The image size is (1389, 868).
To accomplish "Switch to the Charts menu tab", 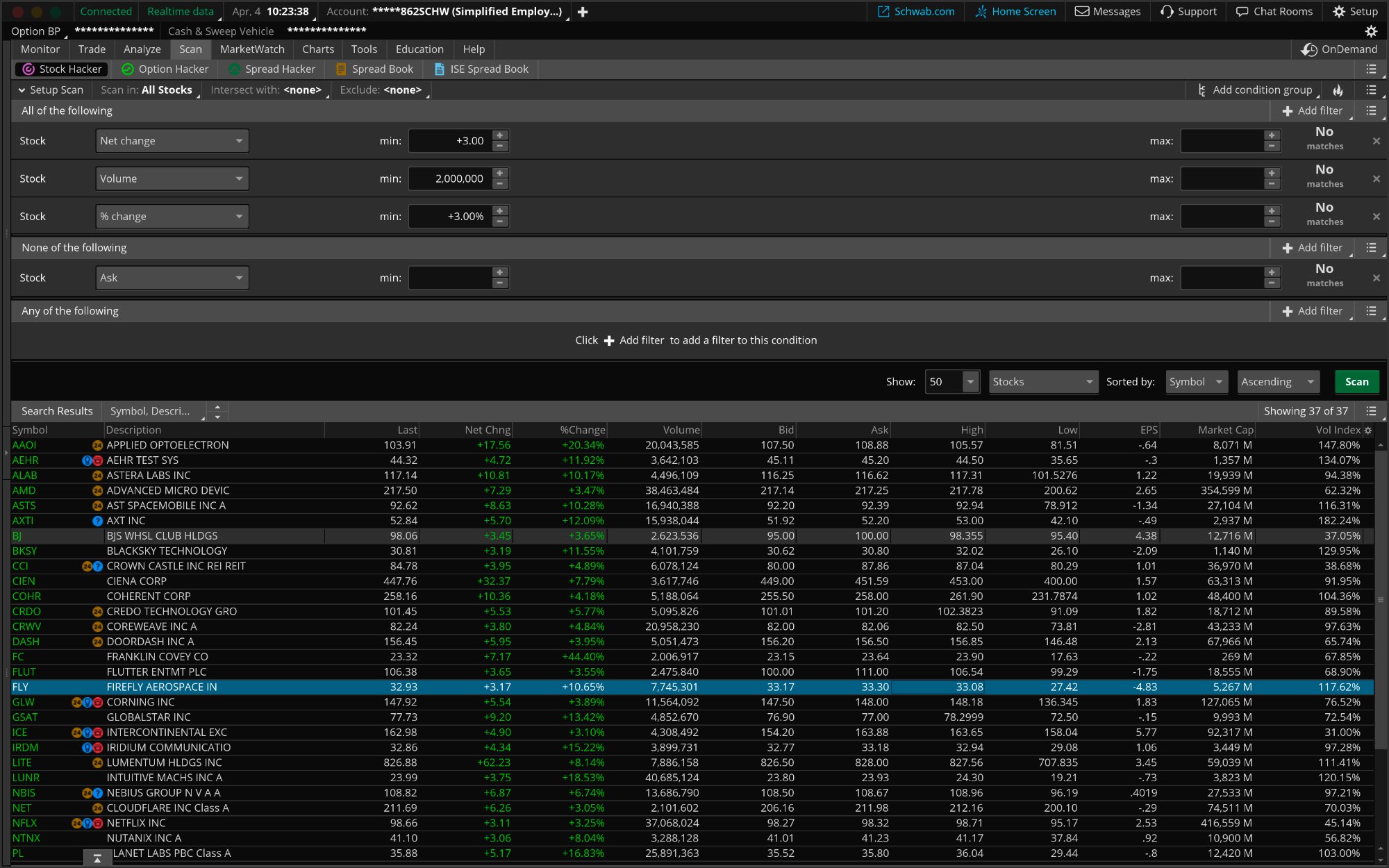I will click(317, 49).
